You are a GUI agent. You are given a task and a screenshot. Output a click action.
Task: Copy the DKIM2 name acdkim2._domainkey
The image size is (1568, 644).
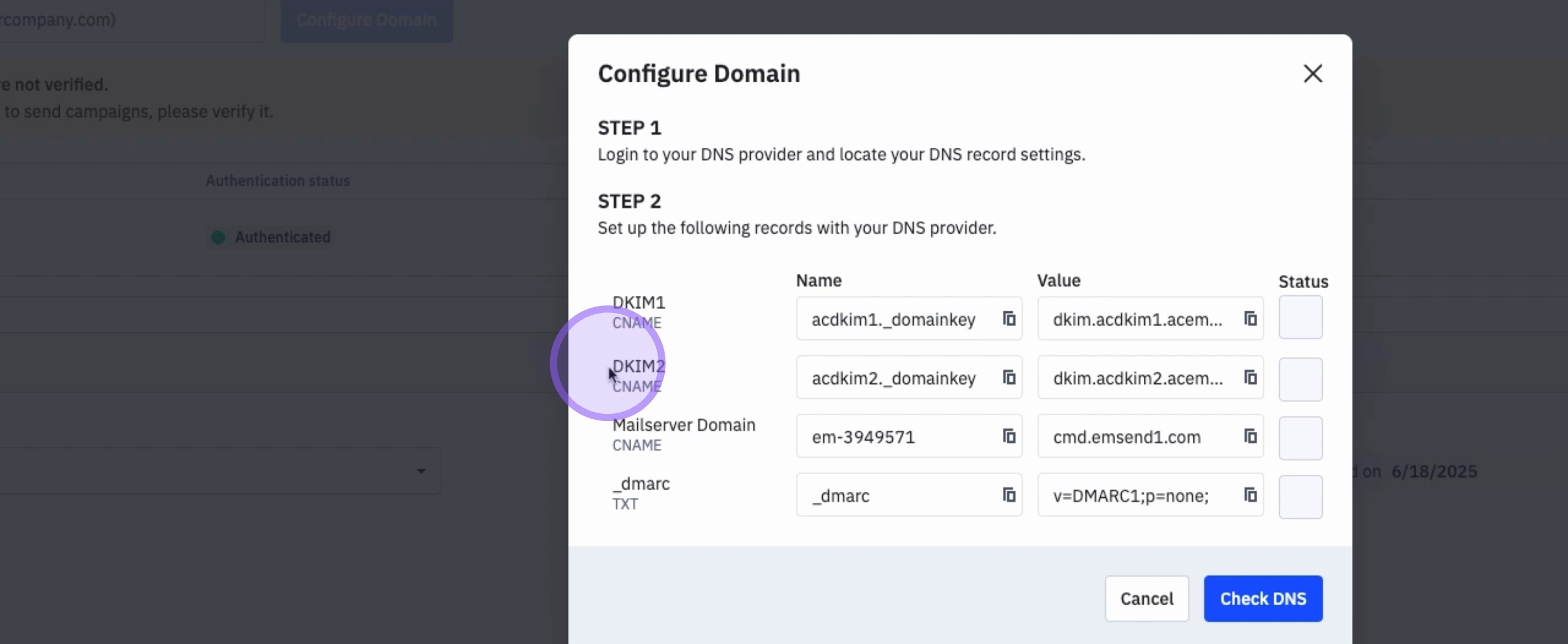[1008, 377]
